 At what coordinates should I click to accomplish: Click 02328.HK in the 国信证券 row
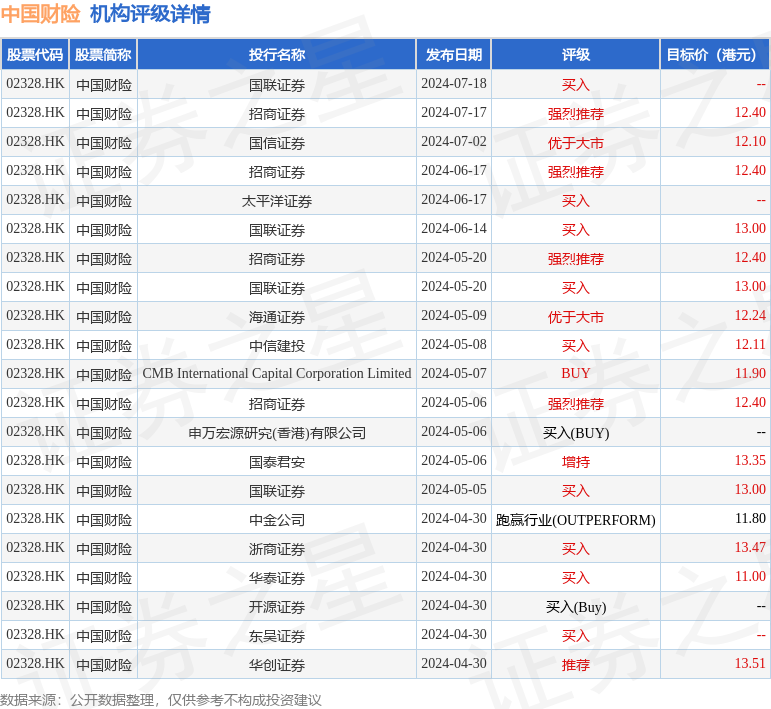point(35,142)
